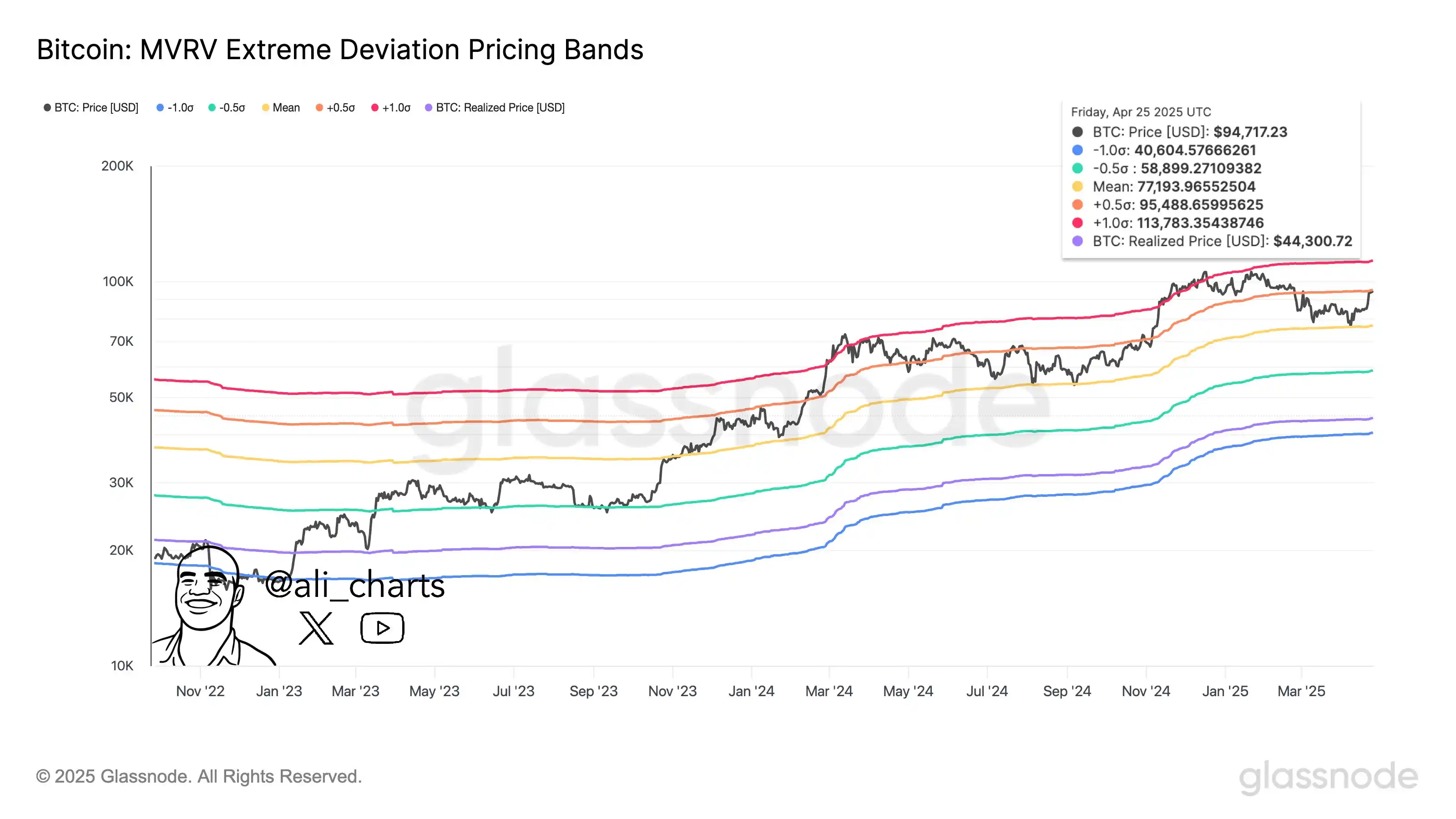Hide the -1.0σ band via the legend
The height and width of the screenshot is (819, 1456).
(x=175, y=107)
